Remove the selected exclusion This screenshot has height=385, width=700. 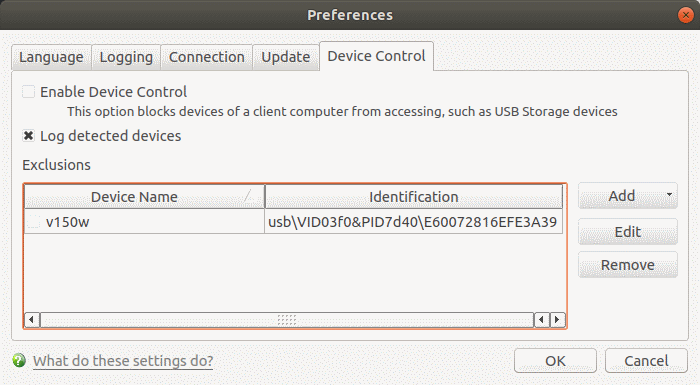point(628,265)
